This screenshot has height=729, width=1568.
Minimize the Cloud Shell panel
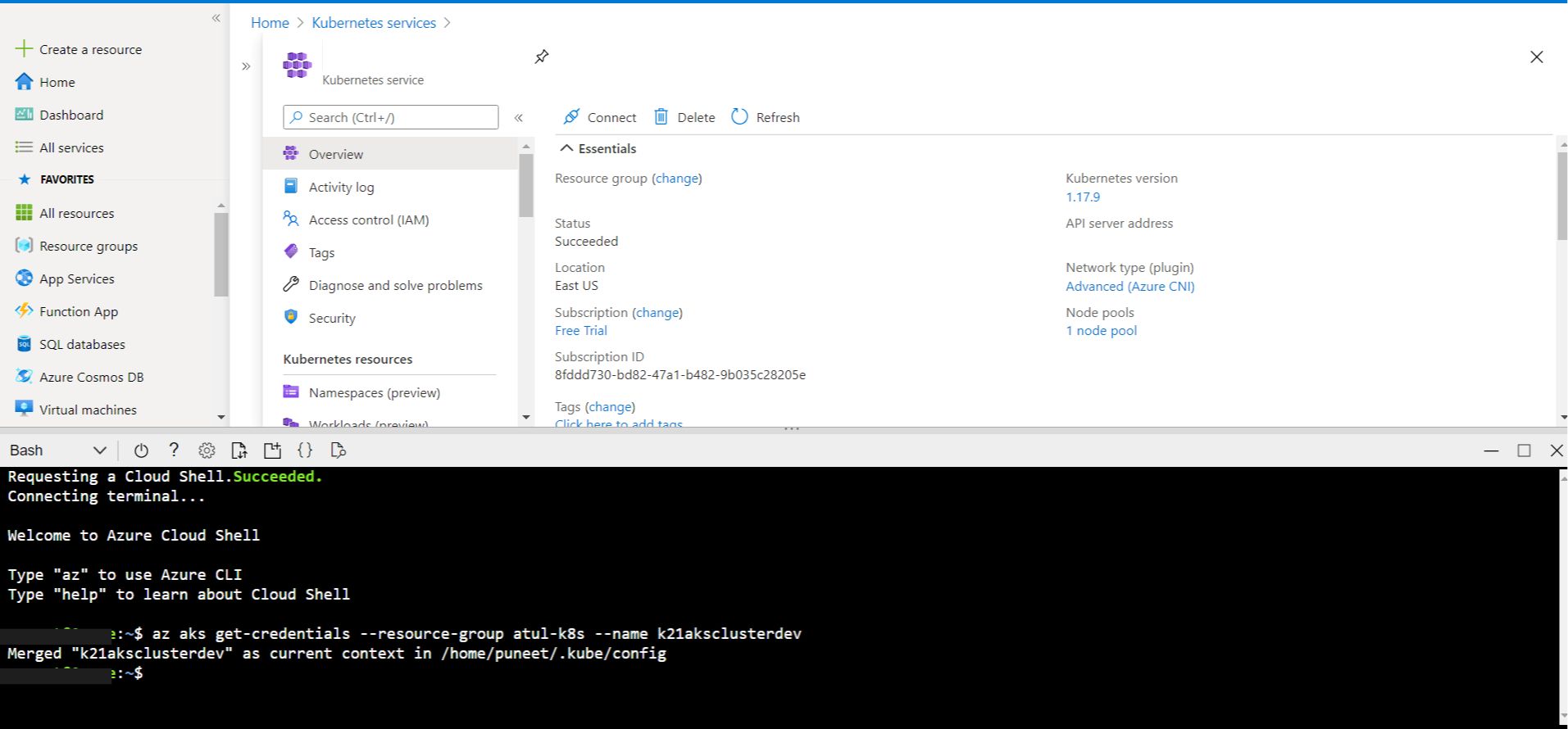tap(1491, 451)
